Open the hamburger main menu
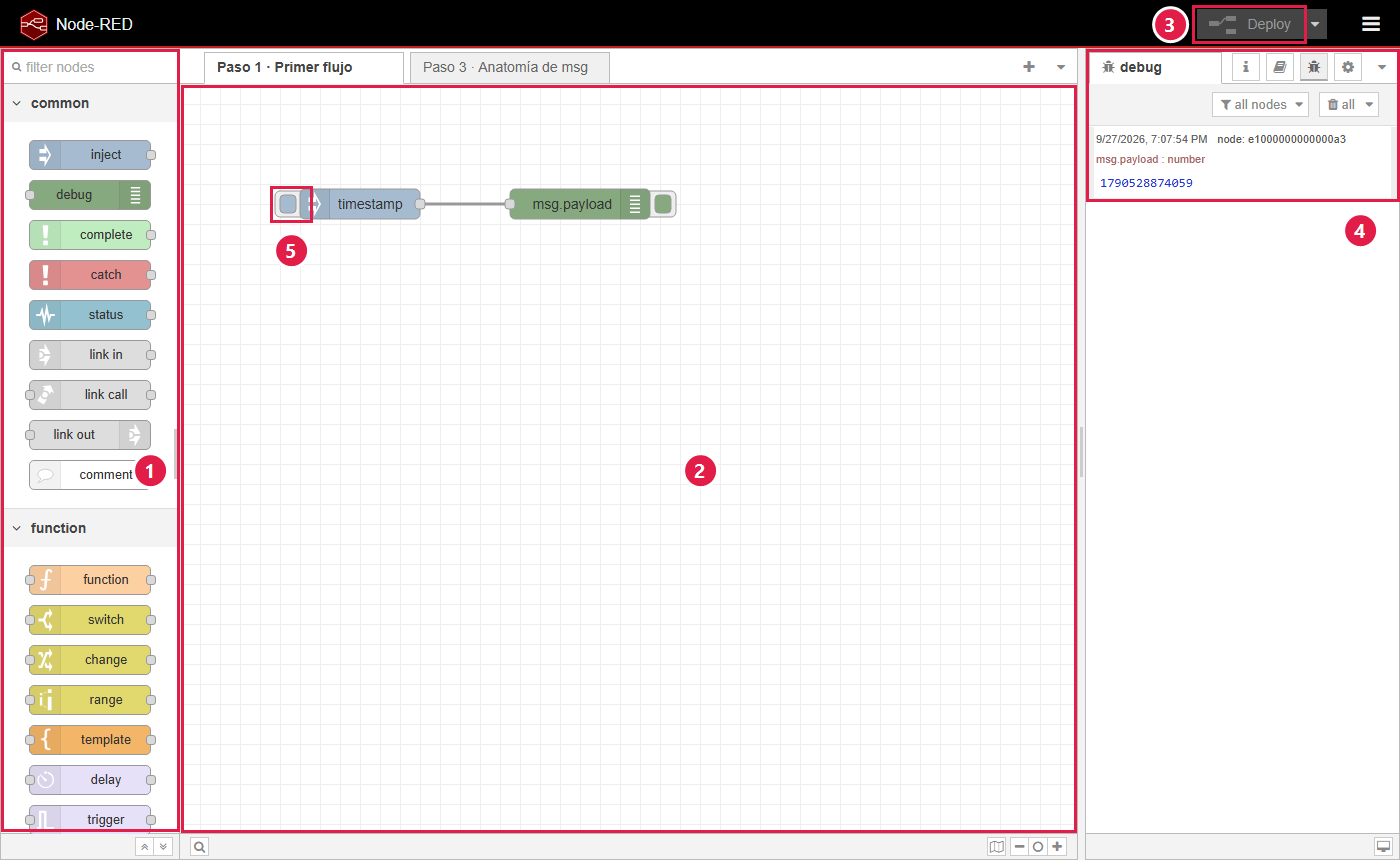Viewport: 1400px width, 860px height. click(1371, 24)
